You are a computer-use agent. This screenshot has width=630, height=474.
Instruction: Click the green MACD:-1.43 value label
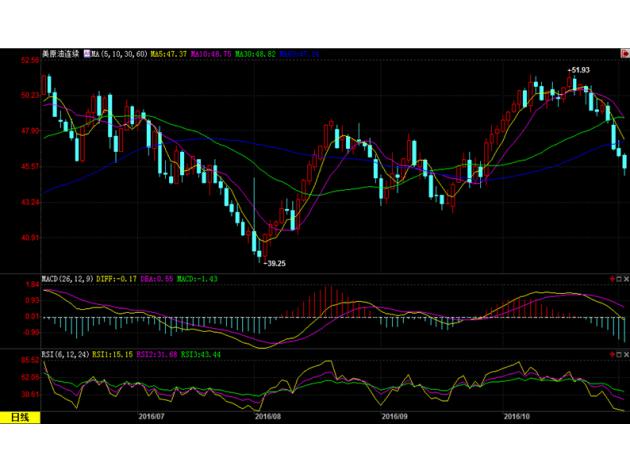click(x=197, y=278)
